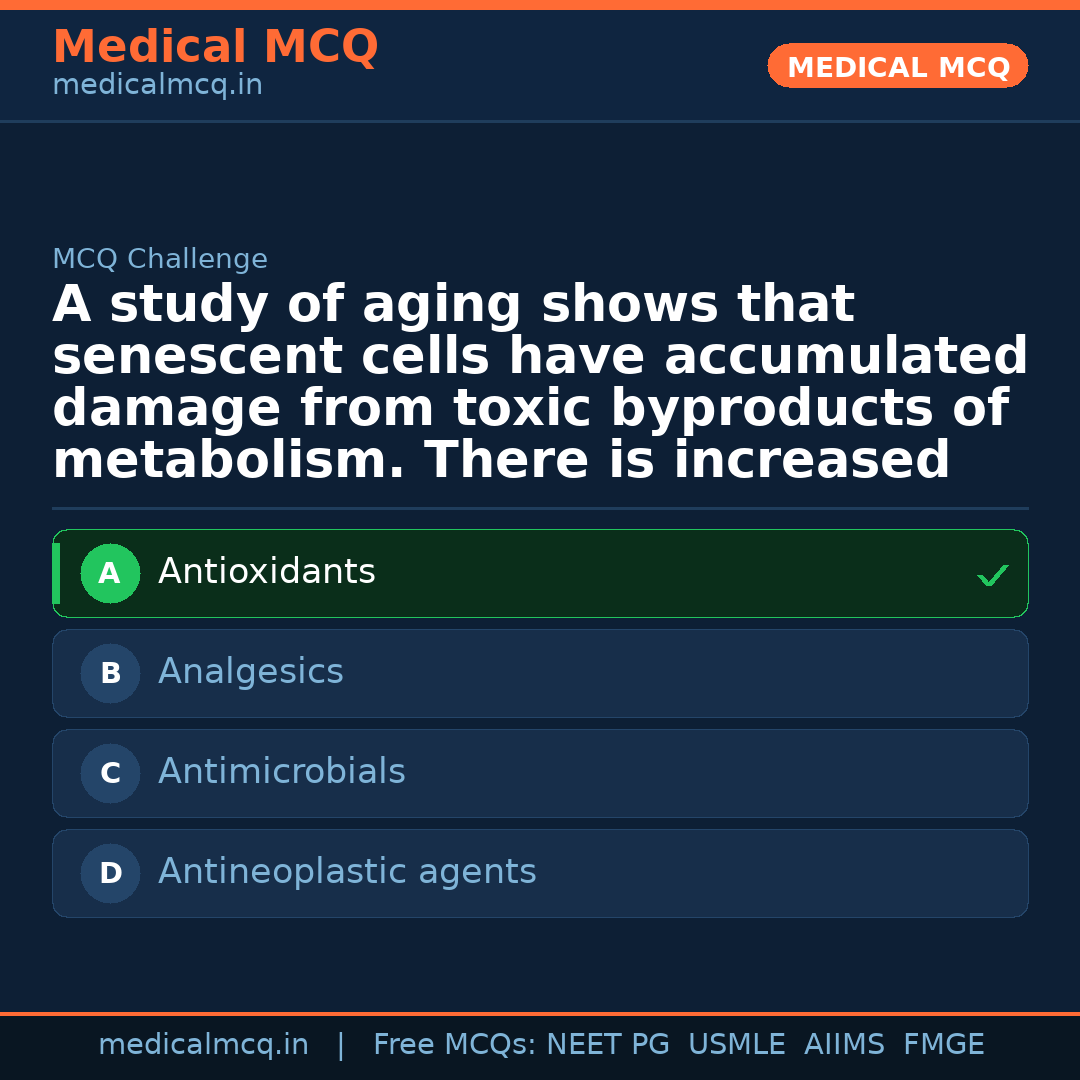Click the B option letter circle
The width and height of the screenshot is (1080, 1080).
[110, 674]
